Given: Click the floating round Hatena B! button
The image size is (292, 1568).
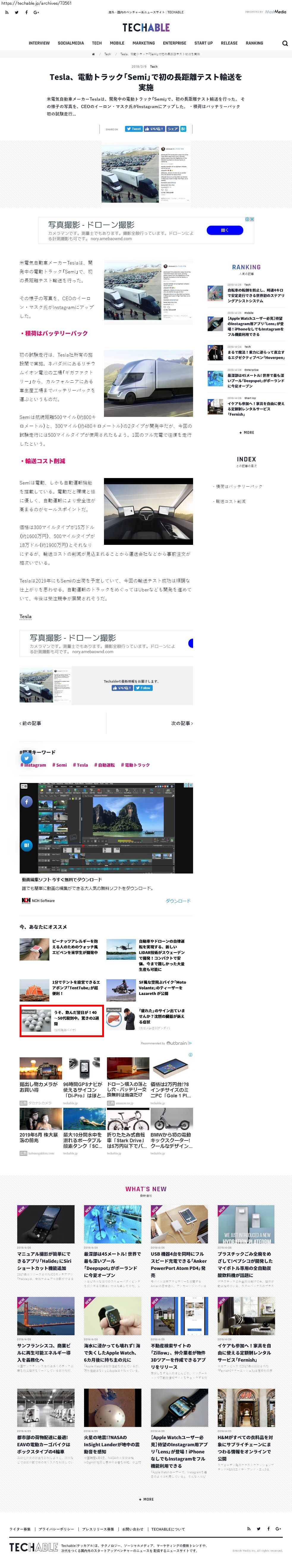Looking at the screenshot, I should (x=26, y=845).
